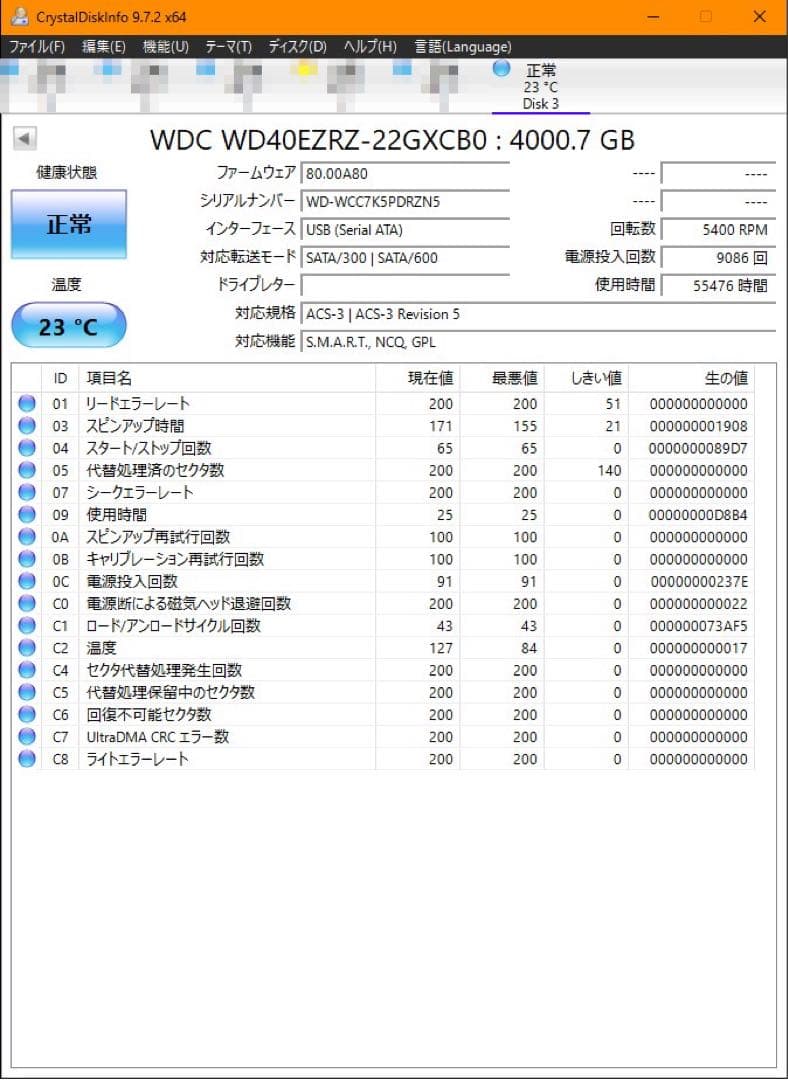
Task: Open the ディスク(D) menu
Action: click(x=298, y=47)
